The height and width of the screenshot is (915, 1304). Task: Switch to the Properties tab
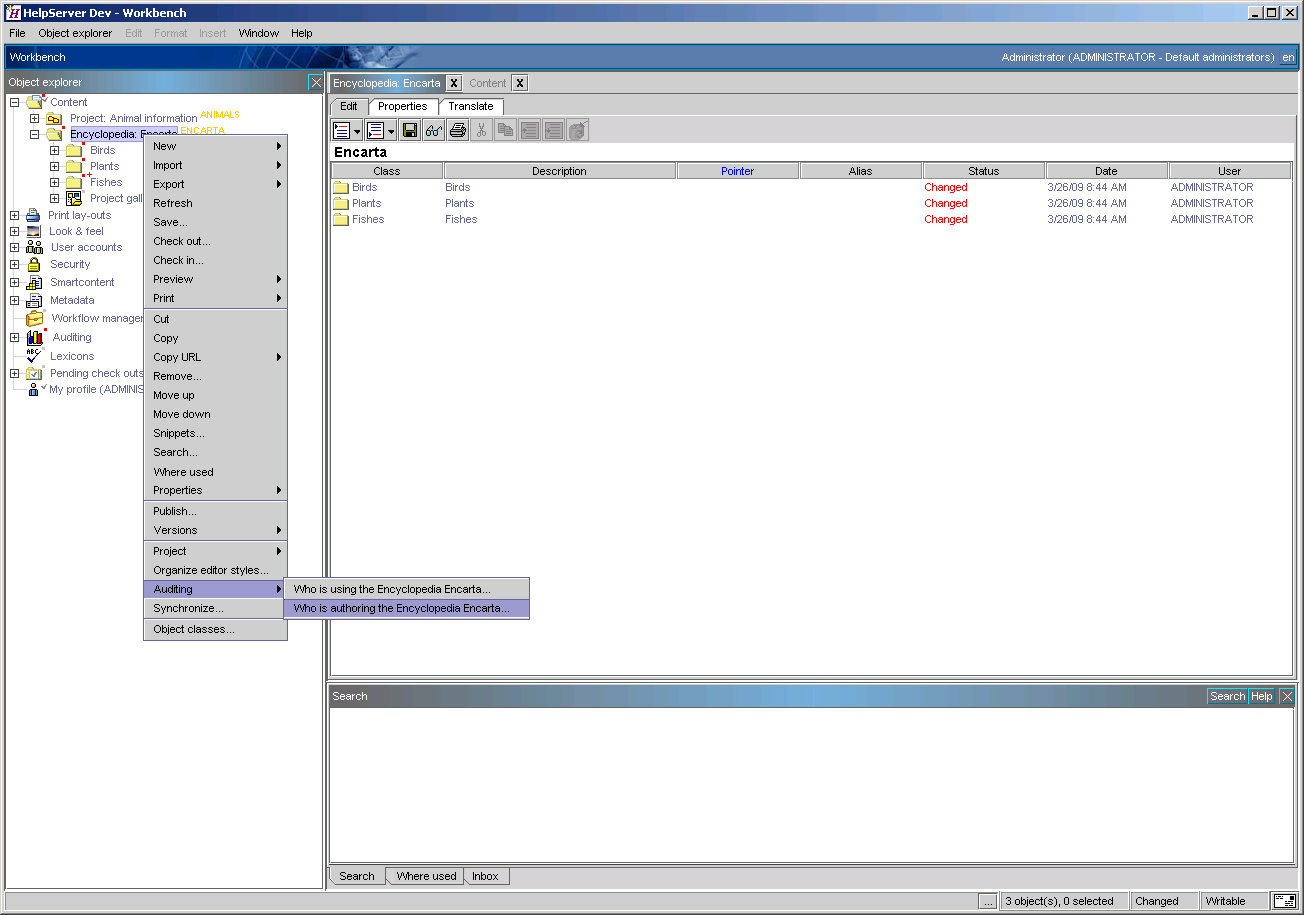[403, 106]
